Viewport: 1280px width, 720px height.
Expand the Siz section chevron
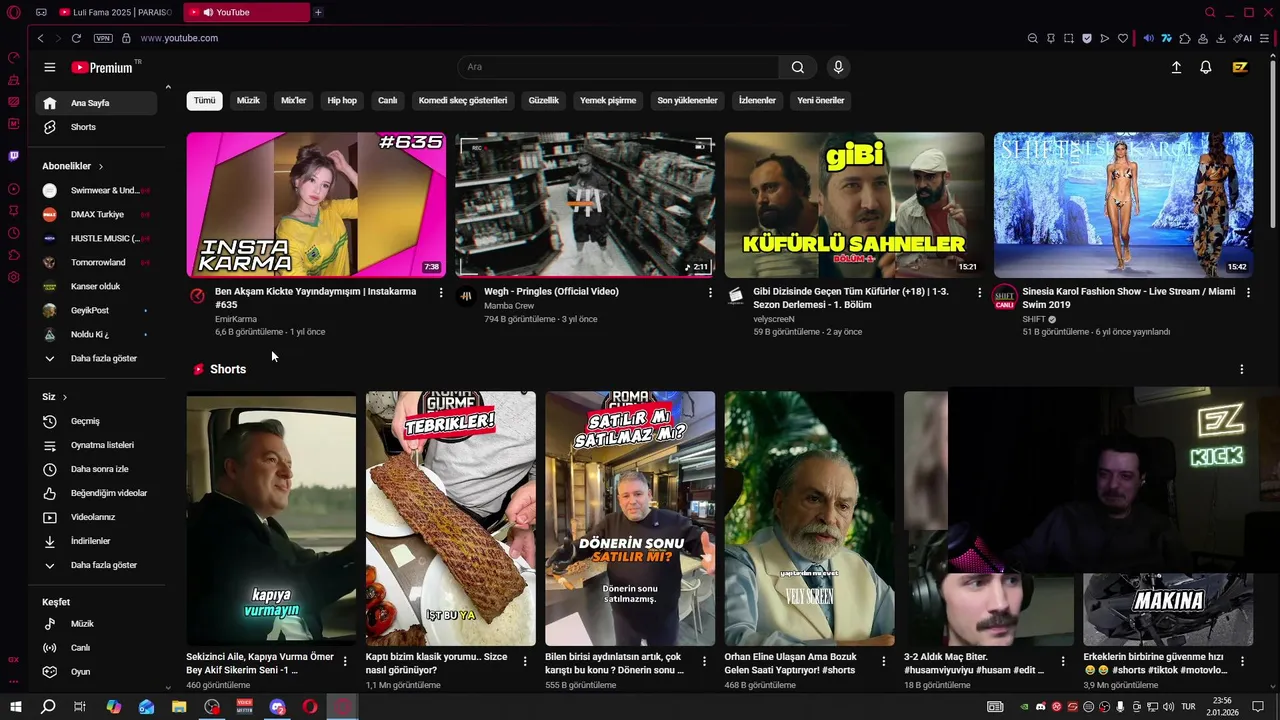[65, 397]
